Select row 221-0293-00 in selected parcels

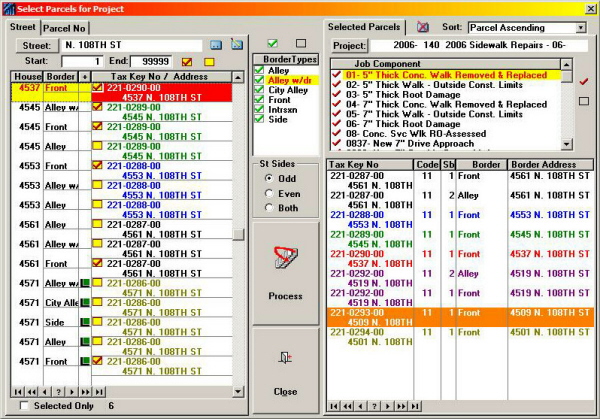460,317
